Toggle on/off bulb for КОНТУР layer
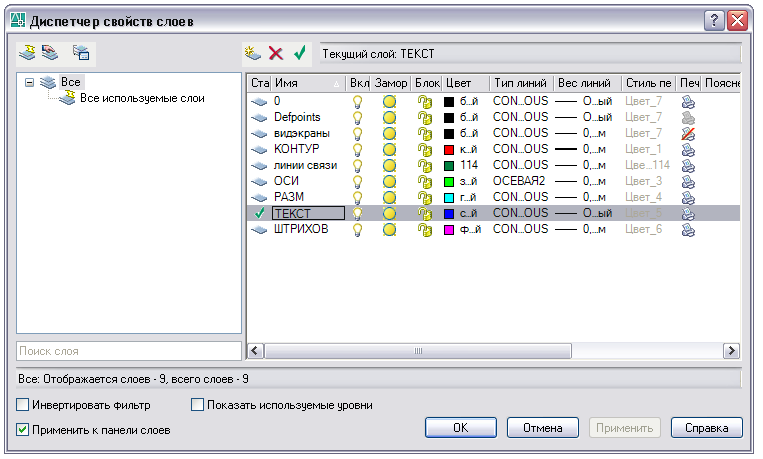763x459 pixels. click(x=358, y=150)
